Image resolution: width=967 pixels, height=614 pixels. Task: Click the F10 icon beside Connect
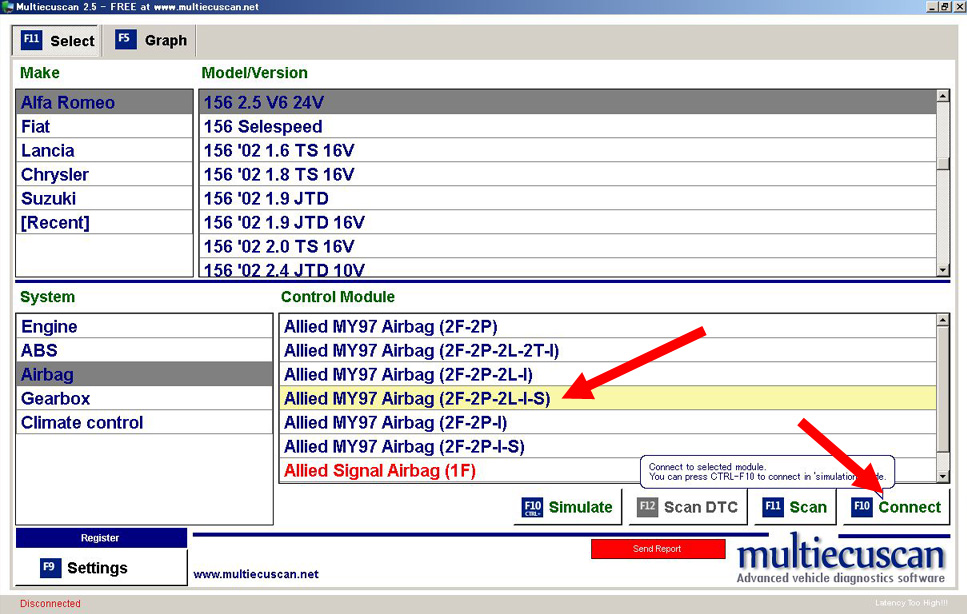pyautogui.click(x=862, y=507)
